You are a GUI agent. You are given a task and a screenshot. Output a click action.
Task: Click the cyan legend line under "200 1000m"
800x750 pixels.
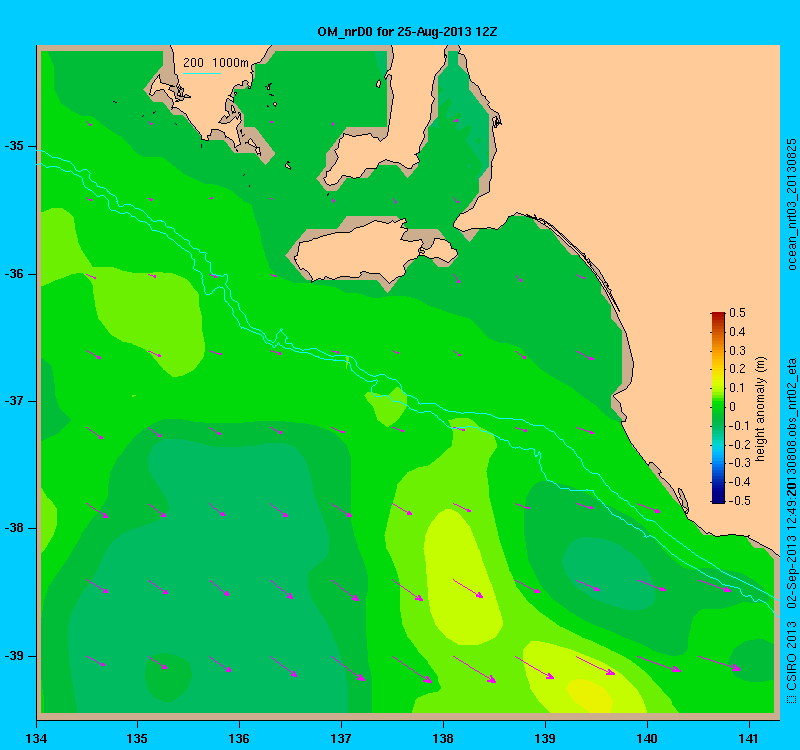click(x=202, y=73)
